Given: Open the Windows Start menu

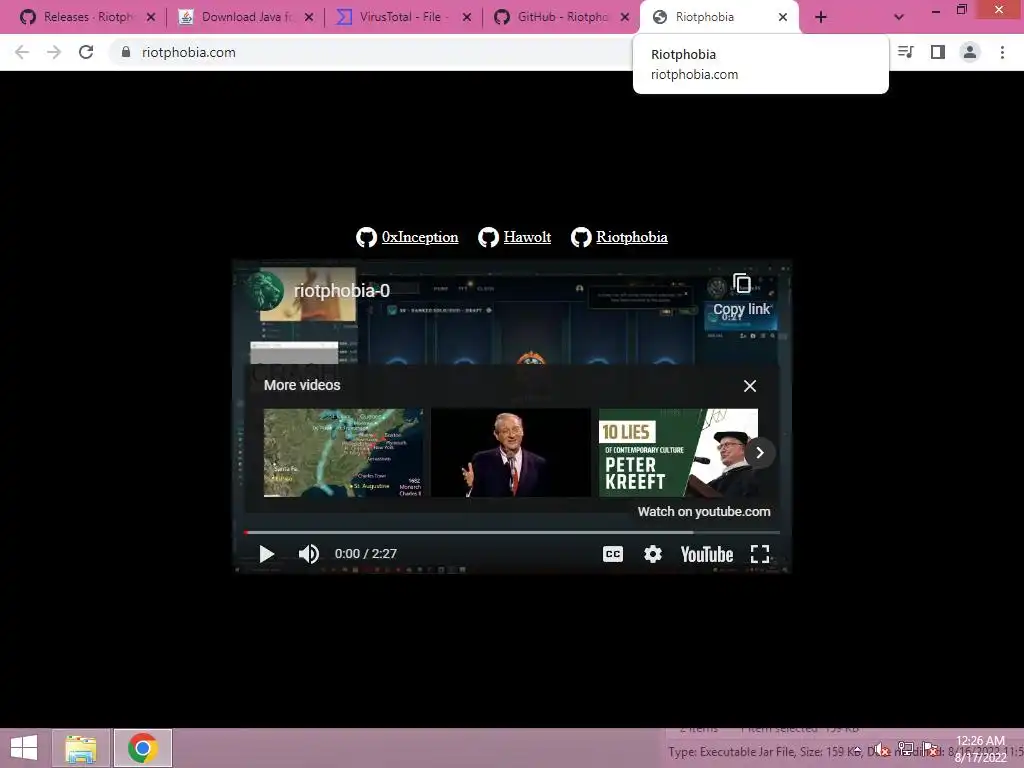Looking at the screenshot, I should click(x=24, y=748).
